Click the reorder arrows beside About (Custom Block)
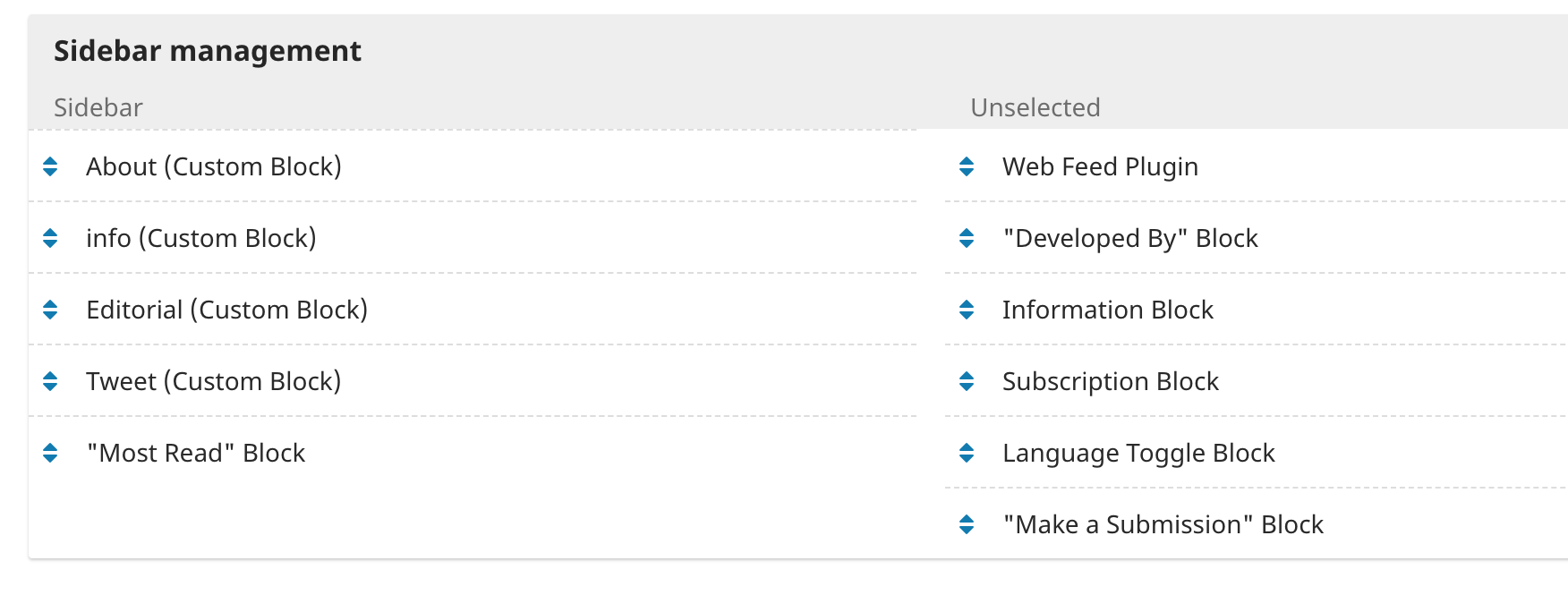Image resolution: width=1568 pixels, height=612 pixels. (x=50, y=166)
